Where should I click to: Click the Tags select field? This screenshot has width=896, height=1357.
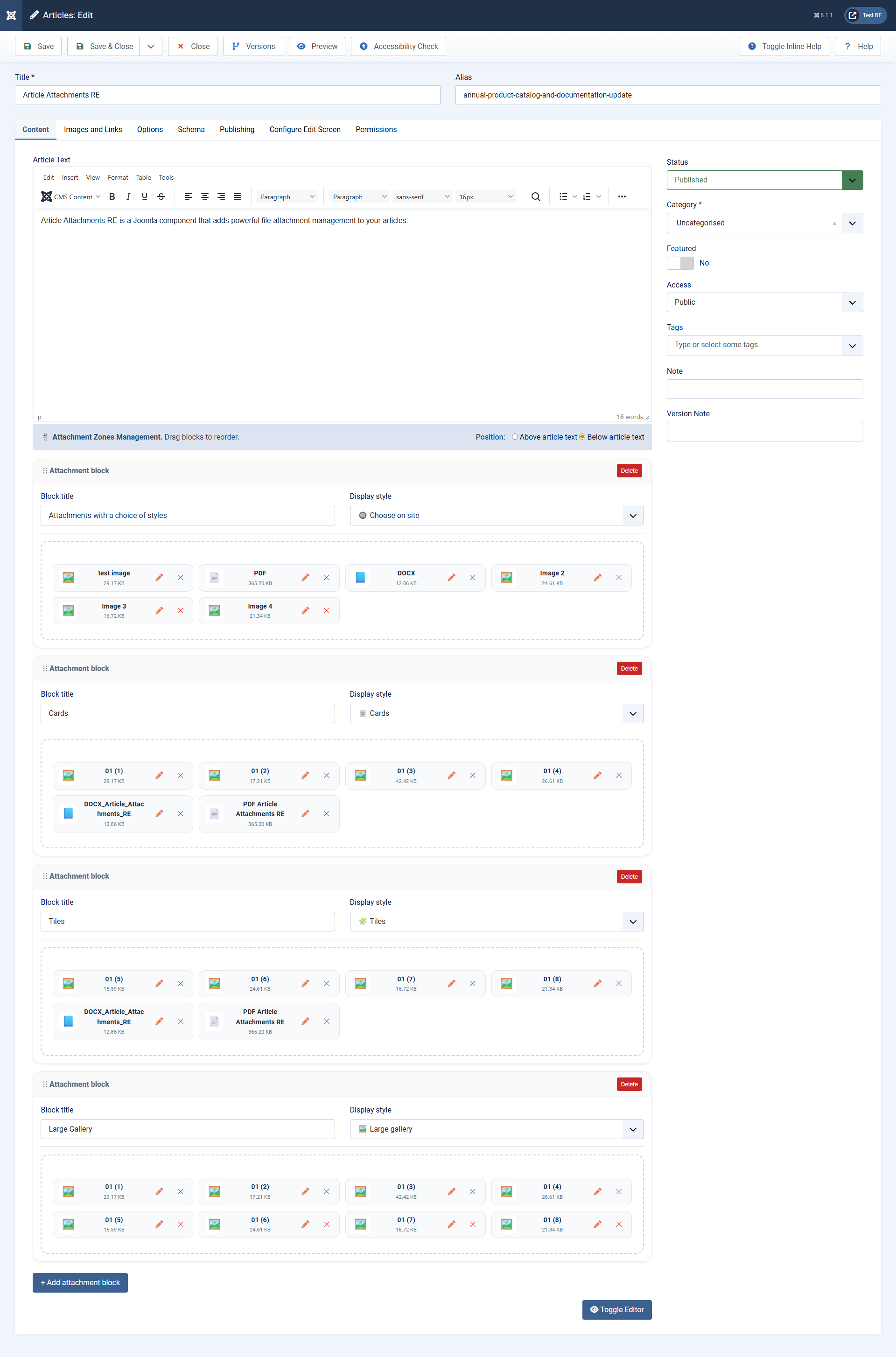point(764,346)
